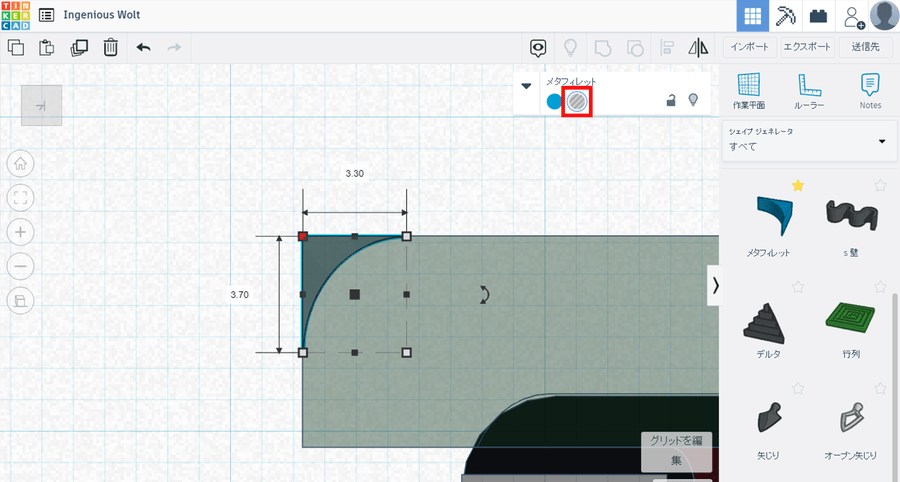The height and width of the screenshot is (482, 900).
Task: Click the Tinkercad logo home icon
Action: [15, 16]
